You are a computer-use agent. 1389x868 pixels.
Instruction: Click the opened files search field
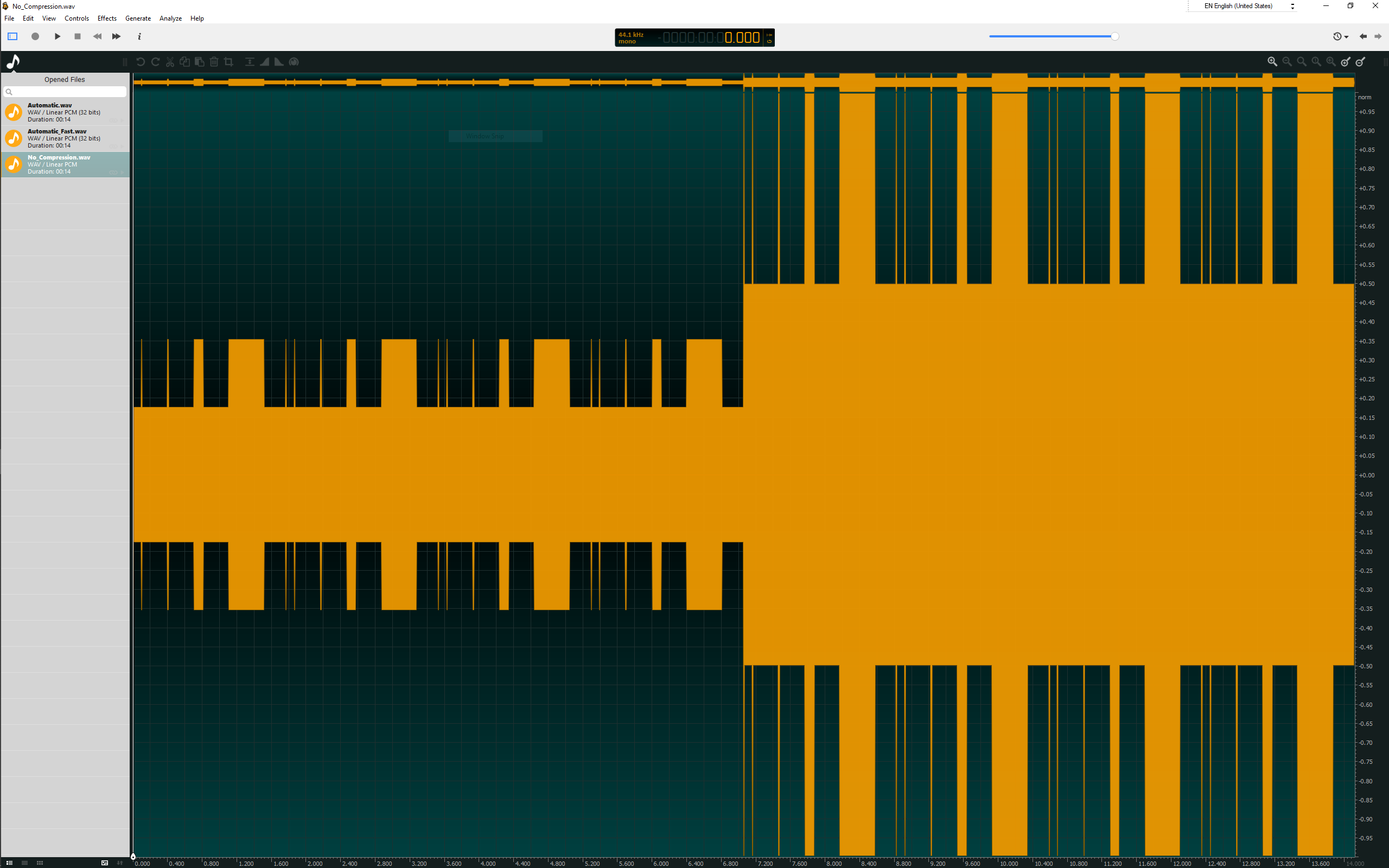(x=65, y=92)
